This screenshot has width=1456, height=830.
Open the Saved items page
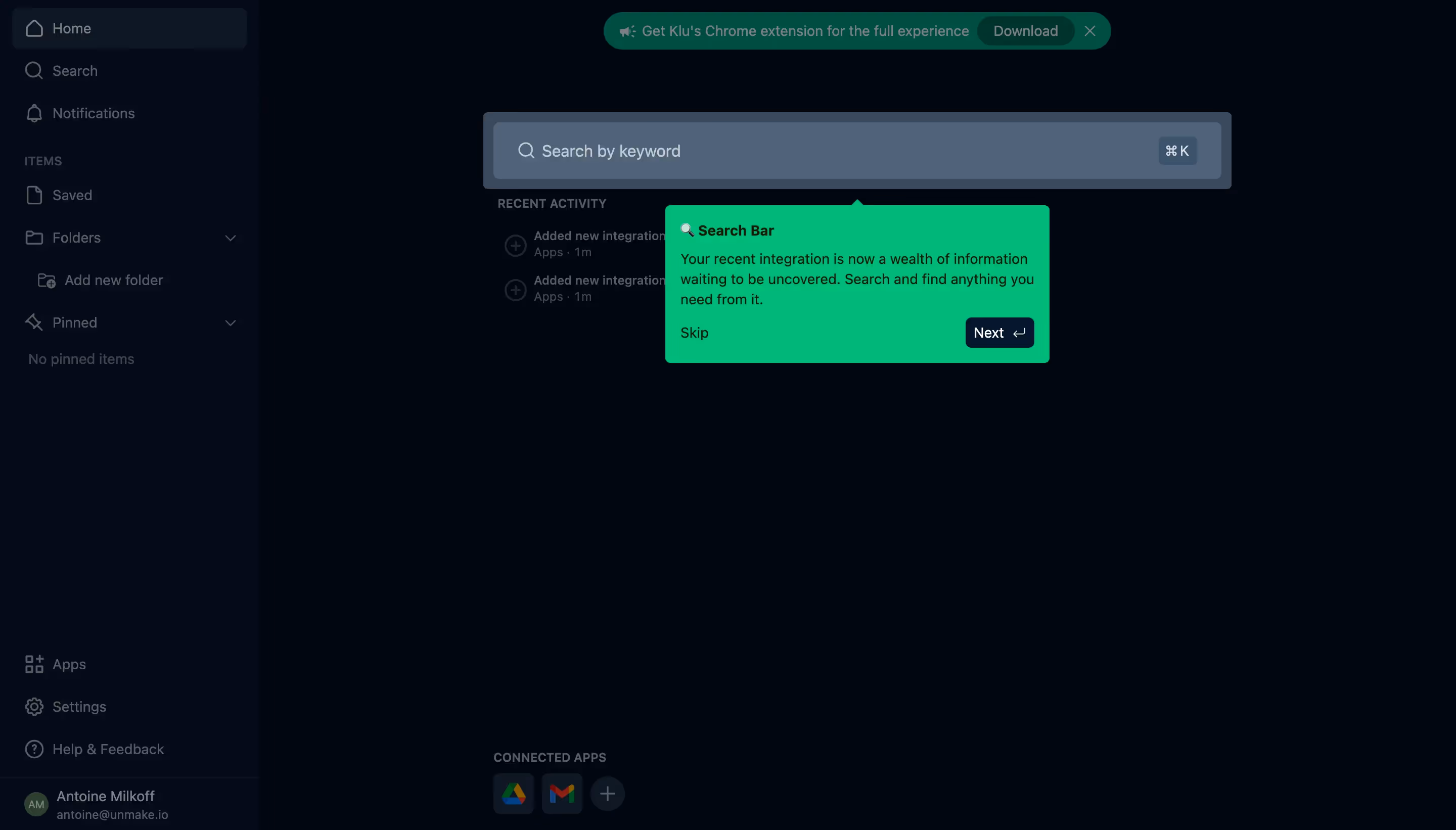point(72,196)
